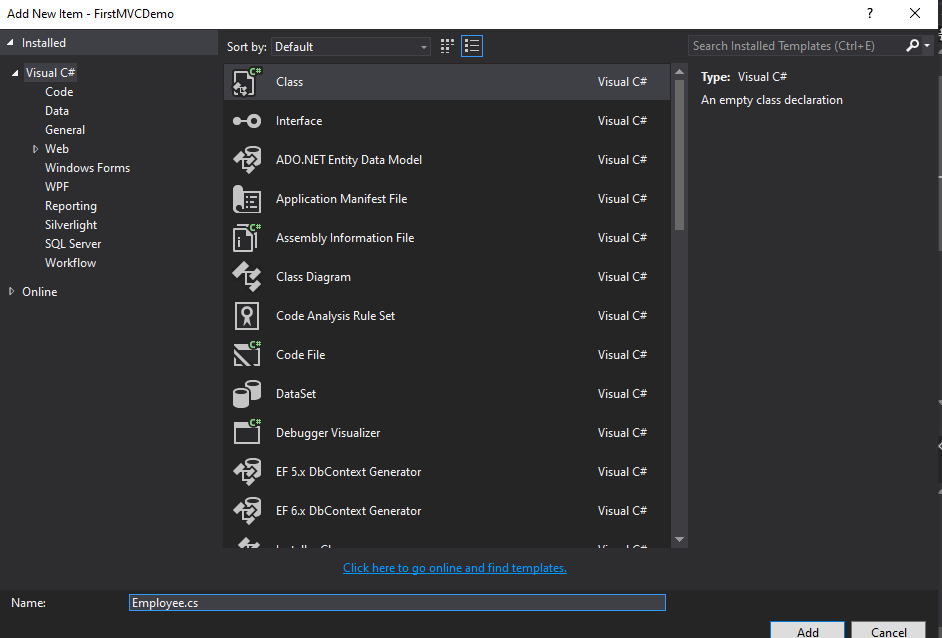Click the Interface template icon
942x638 pixels.
(247, 121)
